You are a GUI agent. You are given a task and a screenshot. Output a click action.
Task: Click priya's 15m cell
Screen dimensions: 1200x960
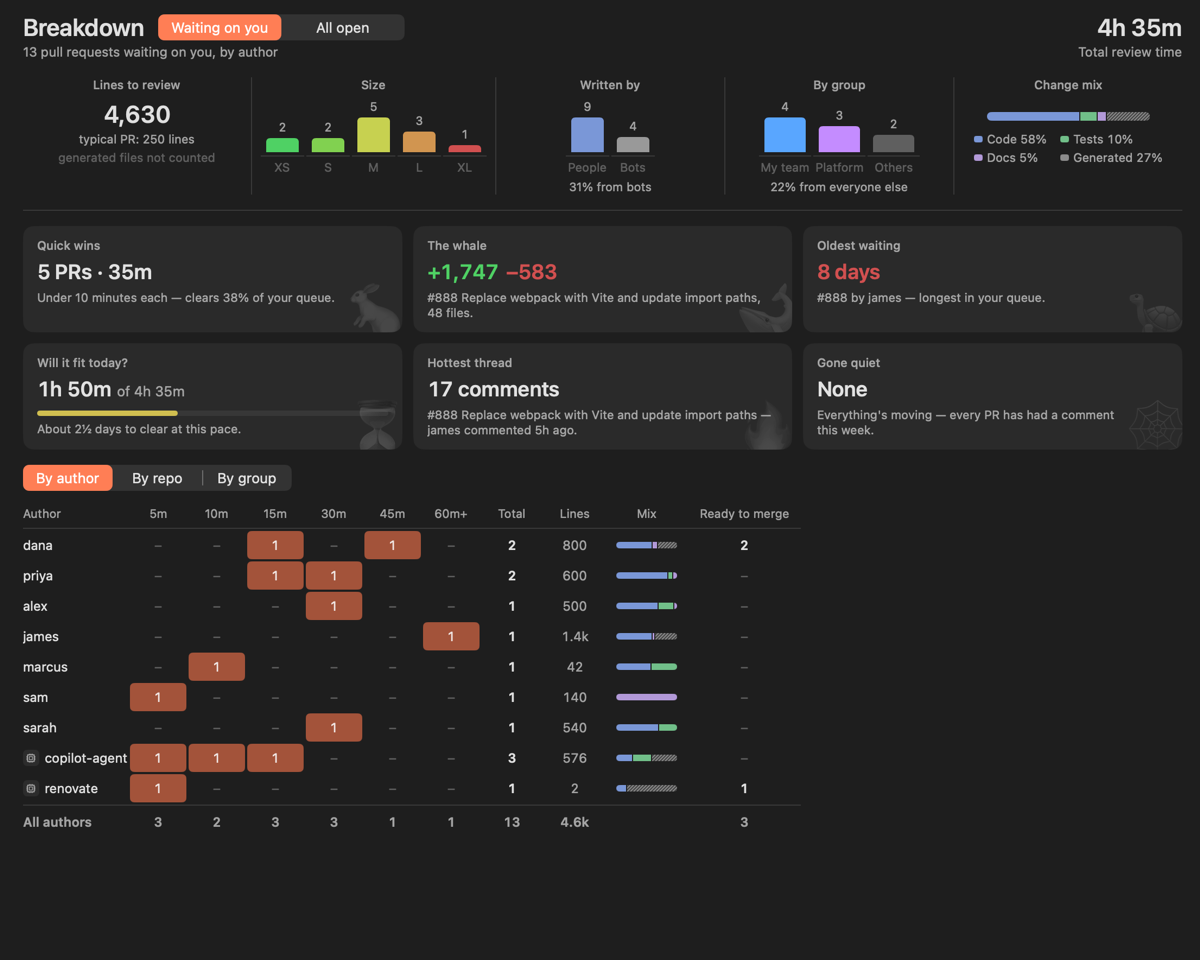click(275, 576)
